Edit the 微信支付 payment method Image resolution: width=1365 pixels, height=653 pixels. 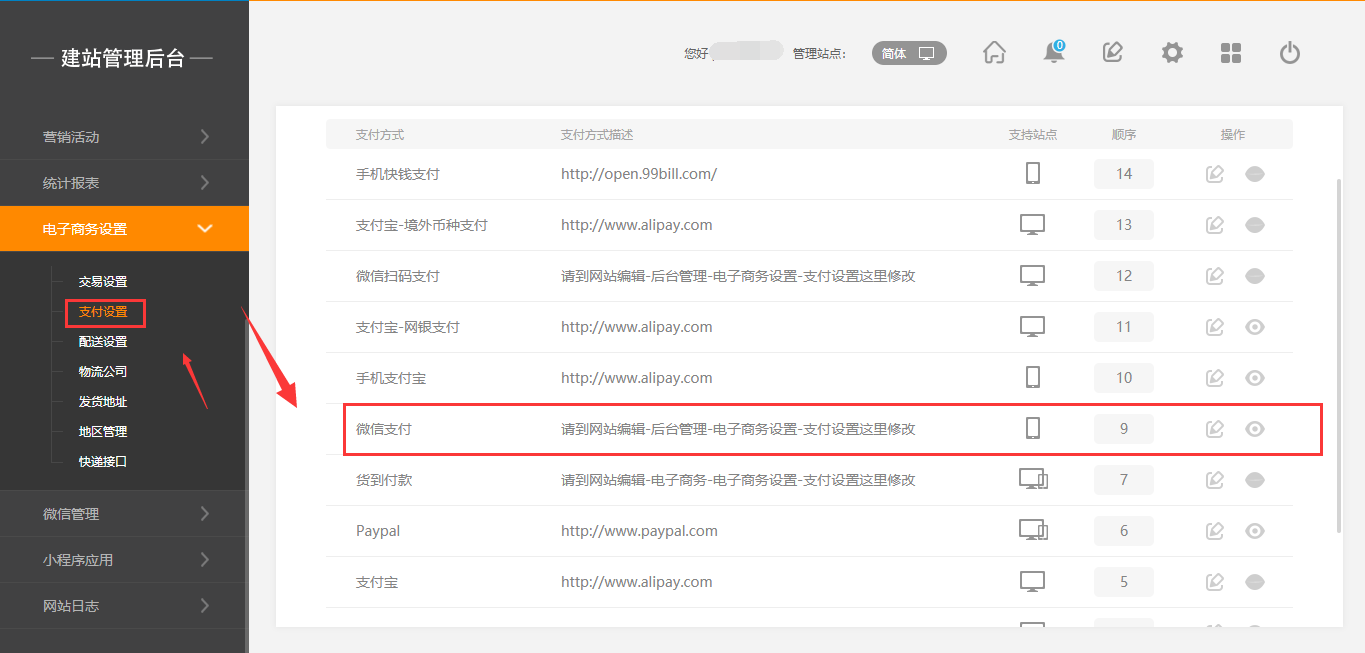1215,429
